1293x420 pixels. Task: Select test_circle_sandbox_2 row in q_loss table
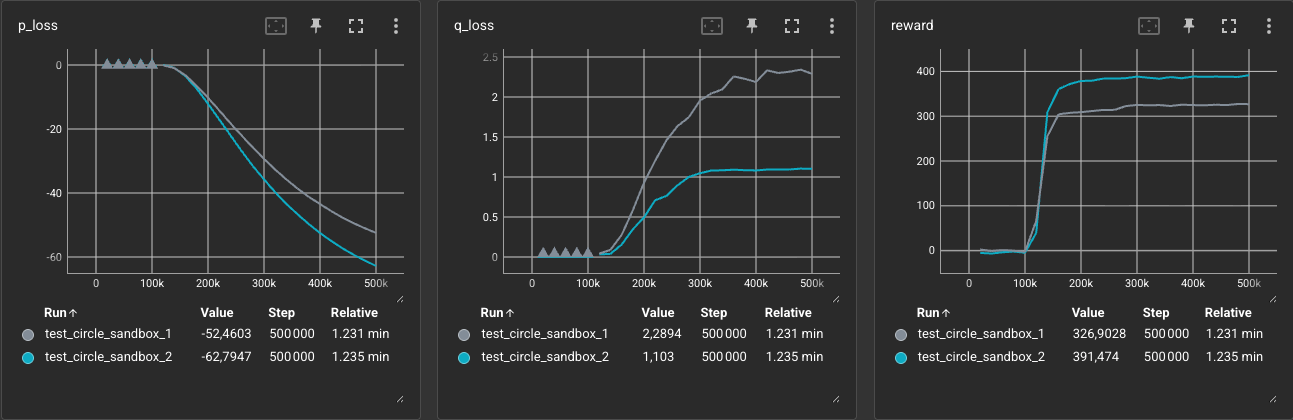(x=647, y=356)
